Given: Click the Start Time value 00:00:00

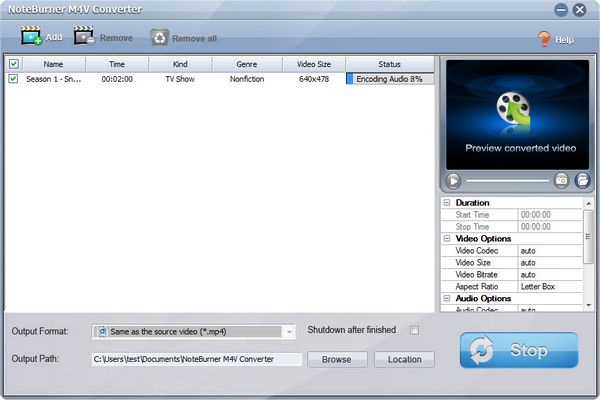Looking at the screenshot, I should coord(536,215).
